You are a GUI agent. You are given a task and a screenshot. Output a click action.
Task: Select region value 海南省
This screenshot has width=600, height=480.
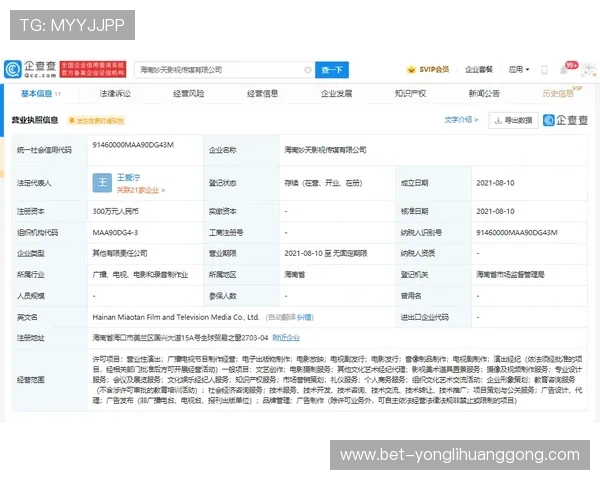point(295,275)
